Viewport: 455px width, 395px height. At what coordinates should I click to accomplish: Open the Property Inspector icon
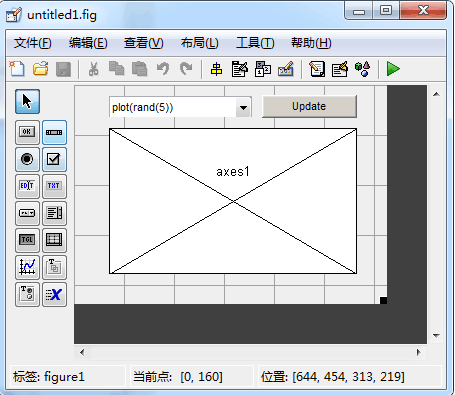(340, 69)
